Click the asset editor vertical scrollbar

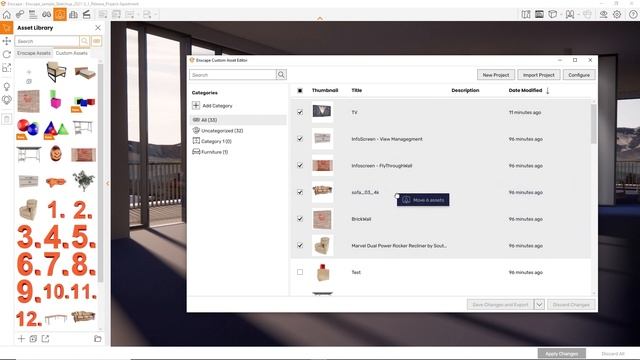point(593,124)
